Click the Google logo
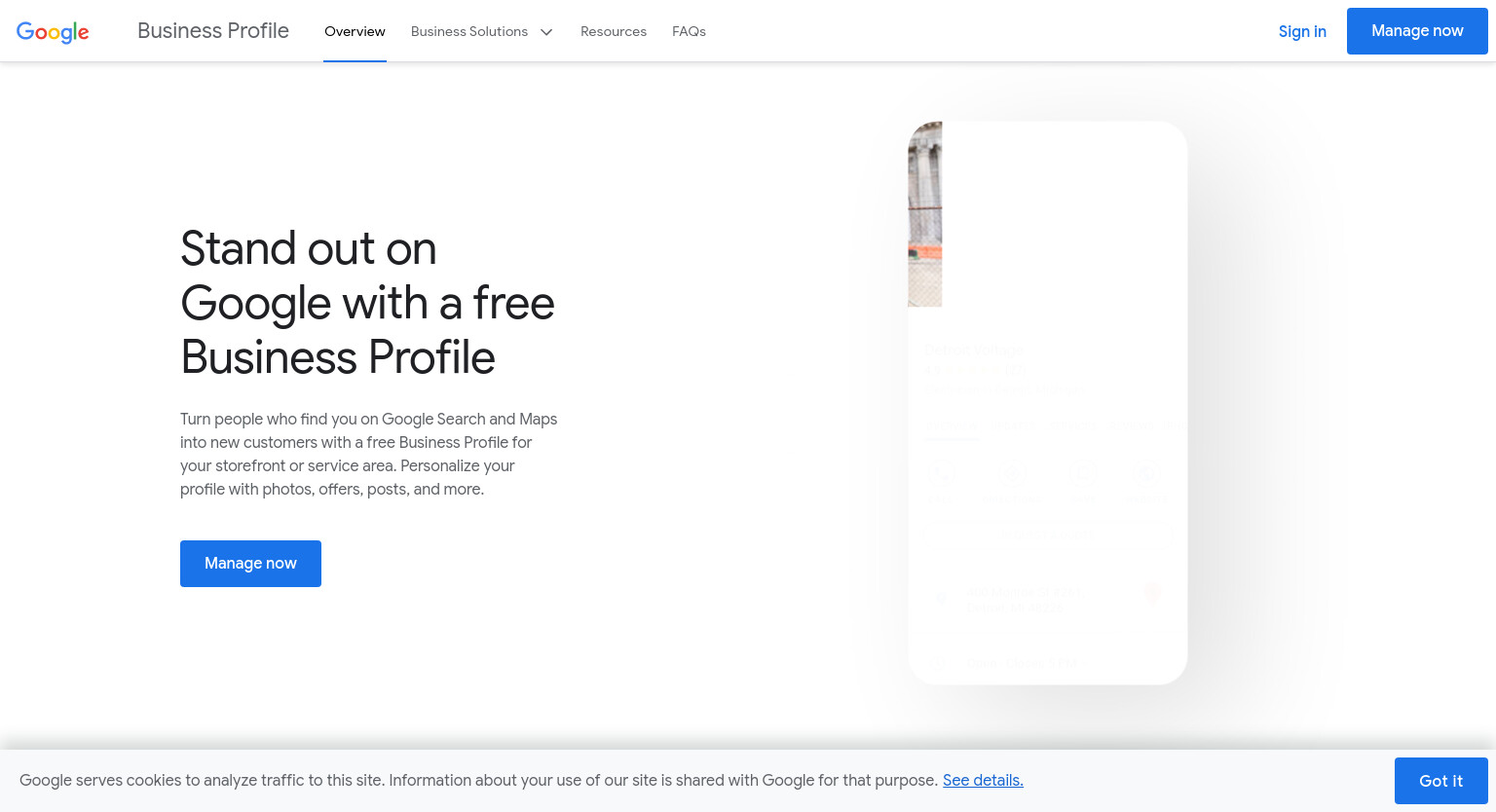 [x=53, y=31]
